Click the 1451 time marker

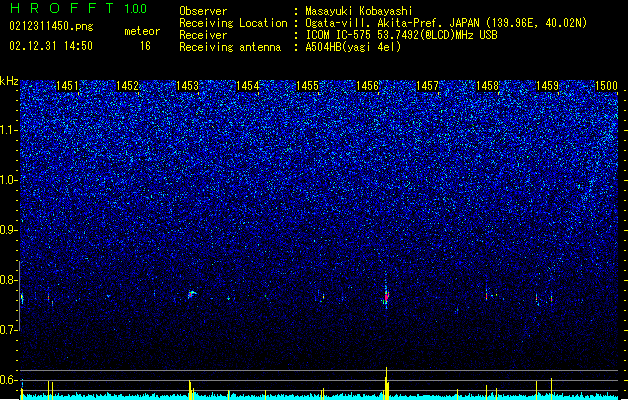[x=67, y=85]
